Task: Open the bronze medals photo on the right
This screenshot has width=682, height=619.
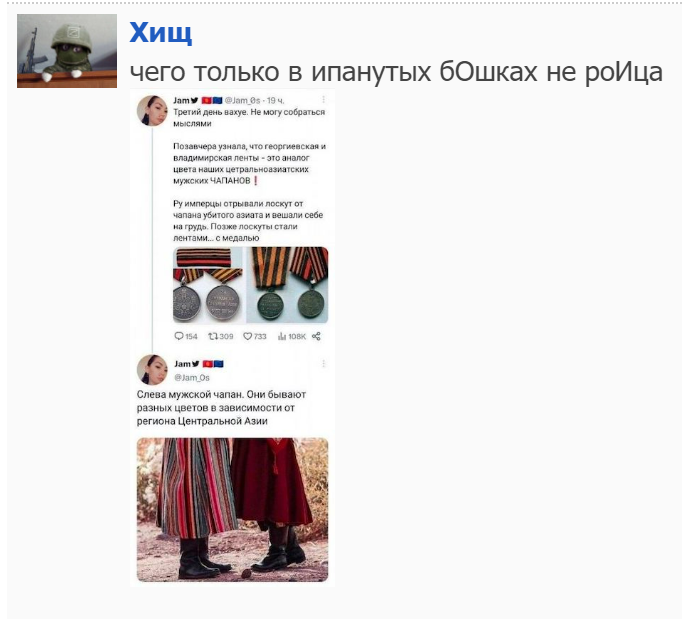Action: point(287,285)
